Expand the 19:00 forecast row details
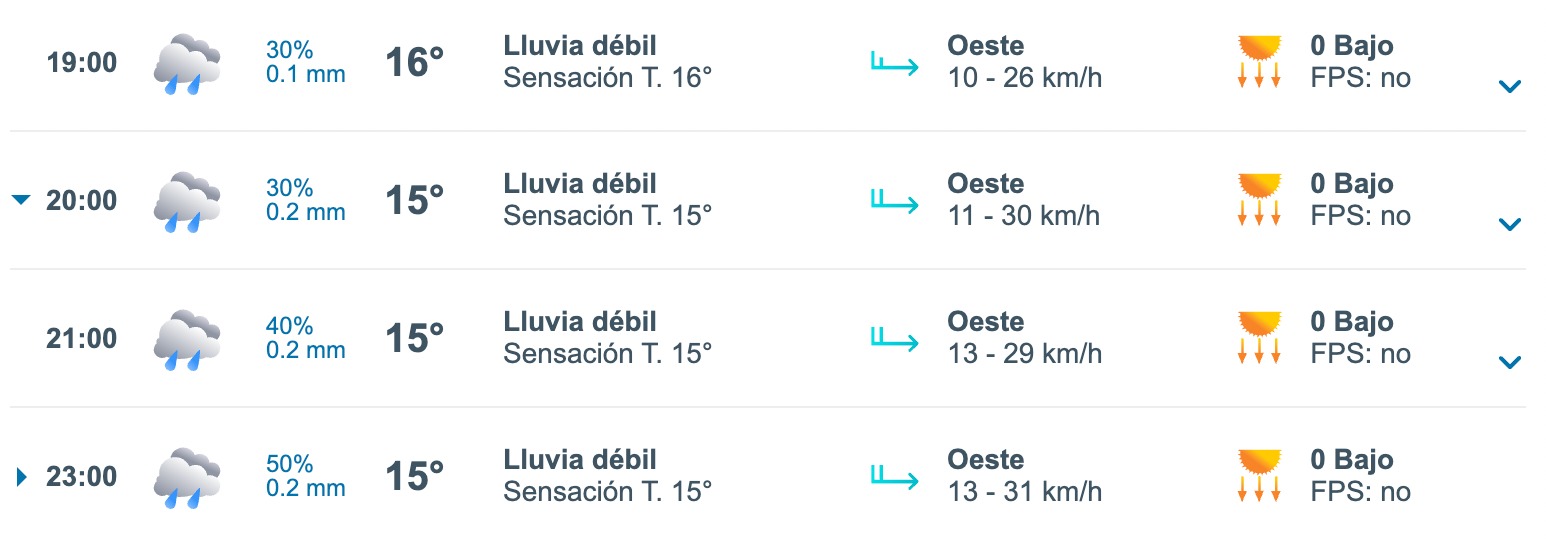The image size is (1546, 542). coord(1509,86)
